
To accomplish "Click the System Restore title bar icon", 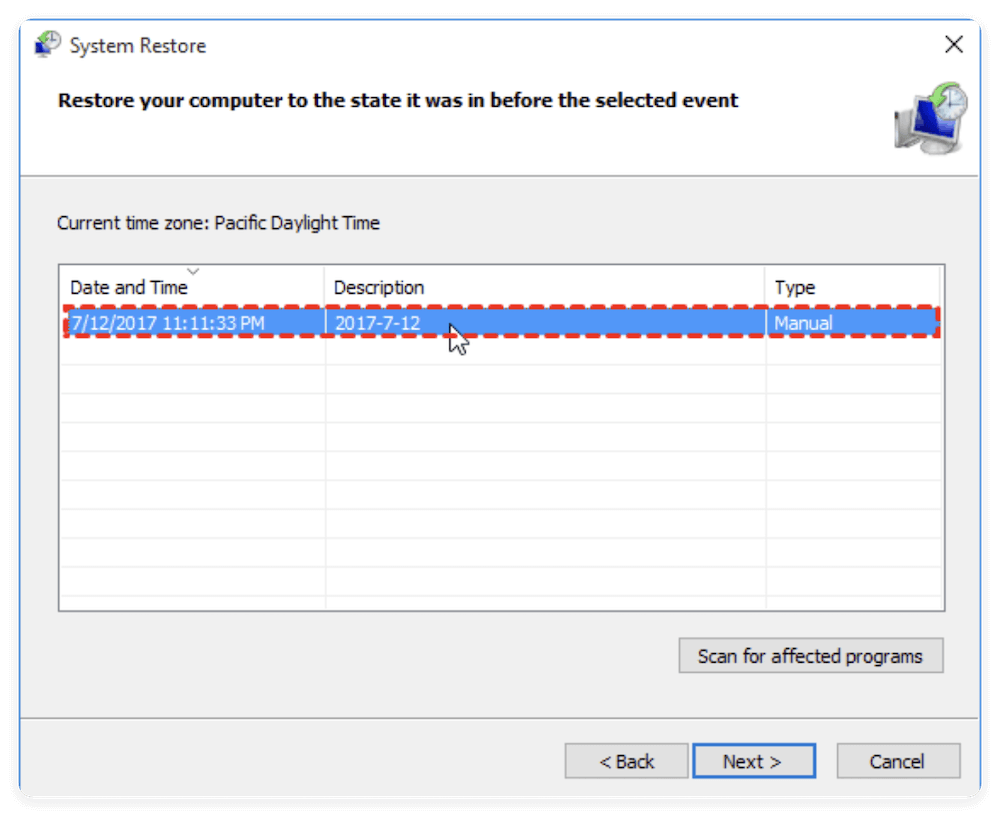I will pyautogui.click(x=47, y=45).
